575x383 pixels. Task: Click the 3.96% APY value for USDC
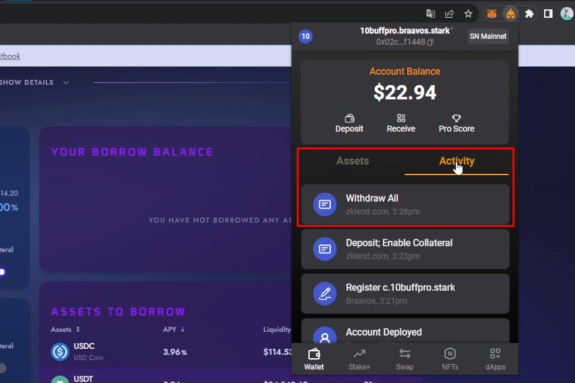pyautogui.click(x=175, y=352)
